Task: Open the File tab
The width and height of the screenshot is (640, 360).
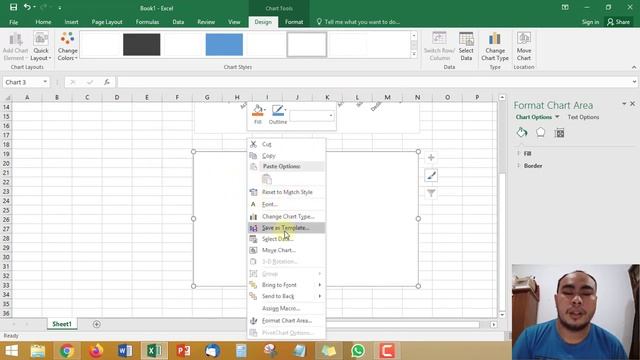Action: click(x=13, y=22)
